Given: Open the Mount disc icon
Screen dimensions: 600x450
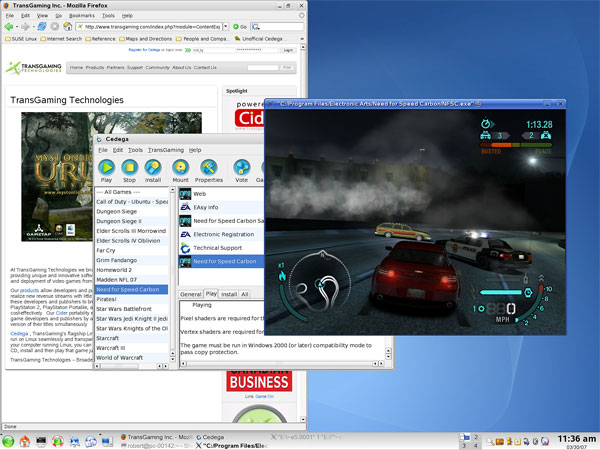Looking at the screenshot, I should (180, 168).
